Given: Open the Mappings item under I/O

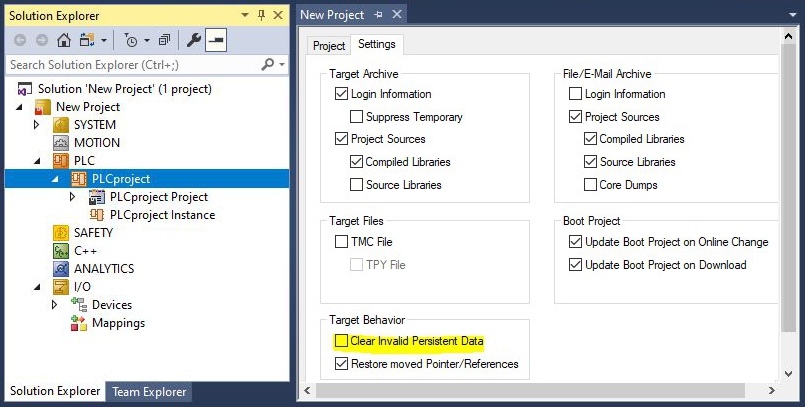Looking at the screenshot, I should 118,323.
